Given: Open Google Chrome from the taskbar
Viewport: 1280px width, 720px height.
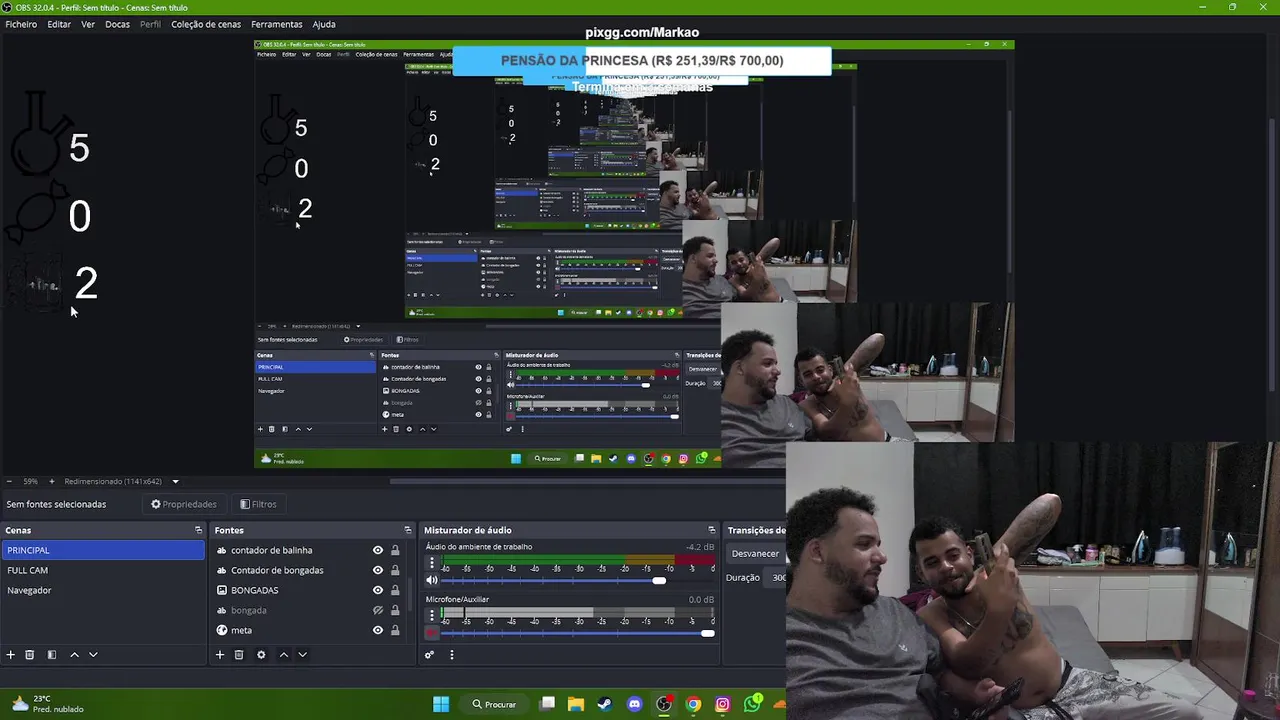Looking at the screenshot, I should point(693,704).
